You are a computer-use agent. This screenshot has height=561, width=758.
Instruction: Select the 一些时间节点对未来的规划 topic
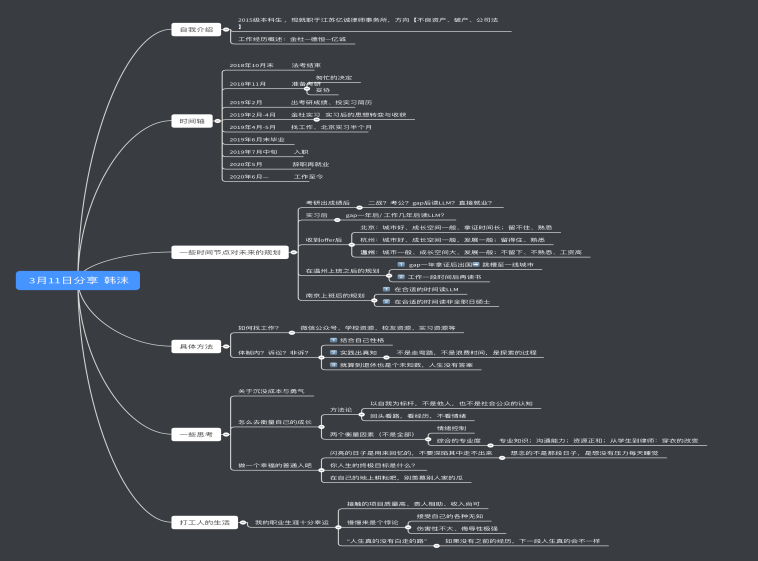click(x=228, y=252)
